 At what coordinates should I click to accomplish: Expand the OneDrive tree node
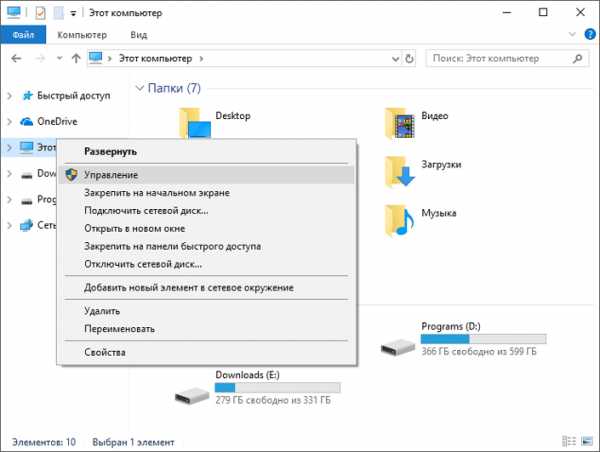pos(10,122)
